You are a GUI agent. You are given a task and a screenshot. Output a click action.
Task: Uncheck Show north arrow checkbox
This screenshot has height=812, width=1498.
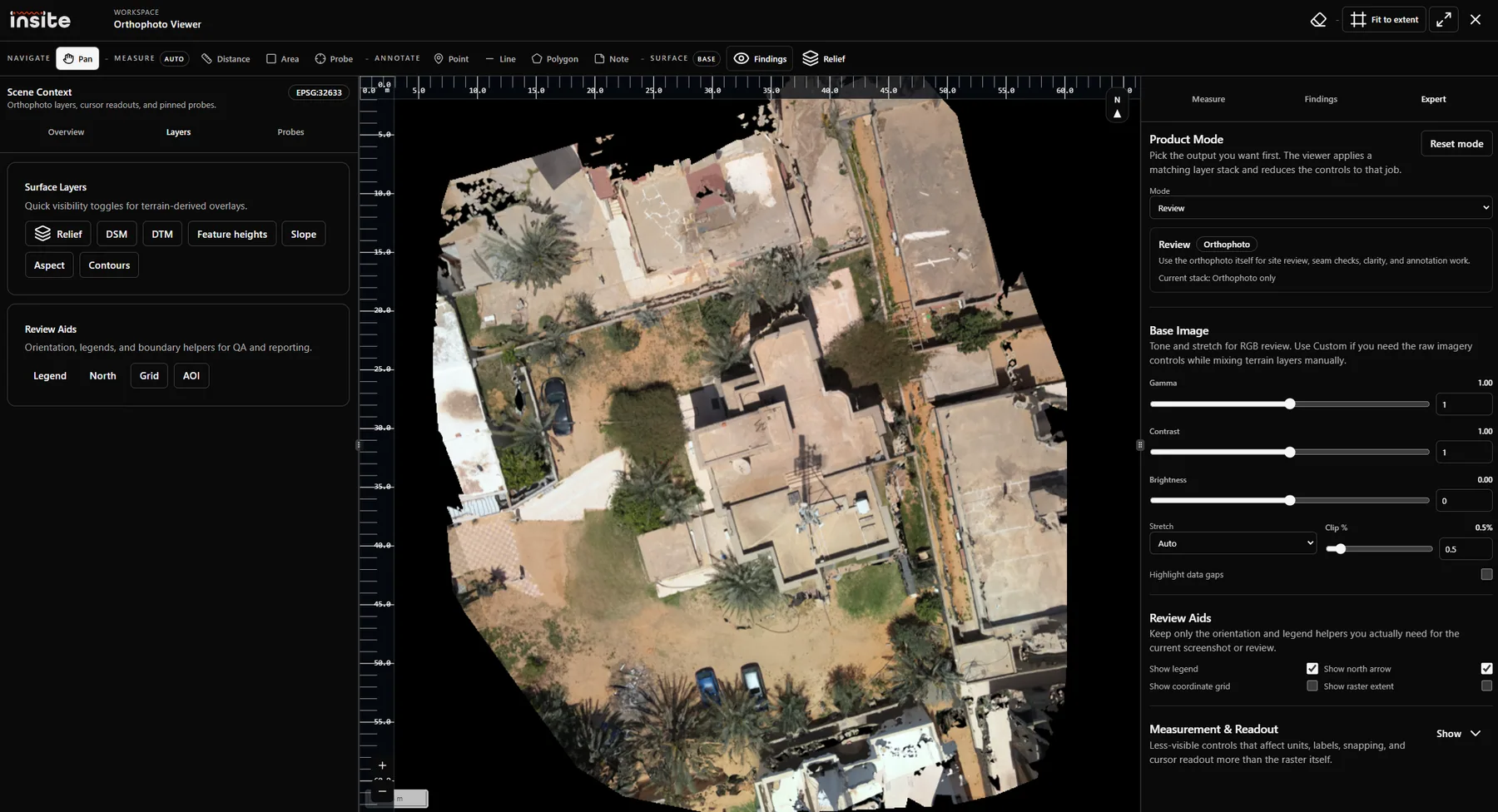(1486, 669)
